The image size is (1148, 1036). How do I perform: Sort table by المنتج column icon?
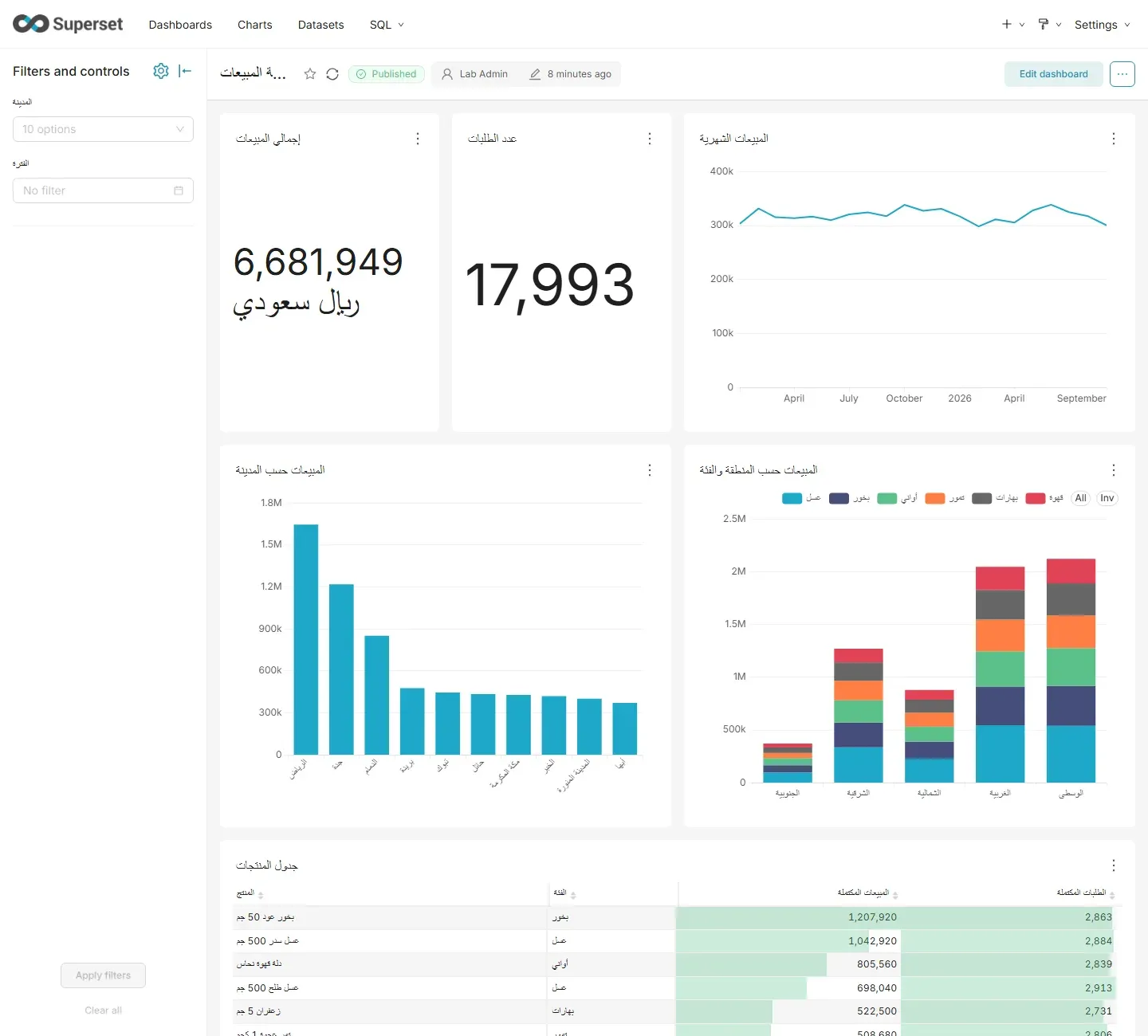[x=261, y=895]
